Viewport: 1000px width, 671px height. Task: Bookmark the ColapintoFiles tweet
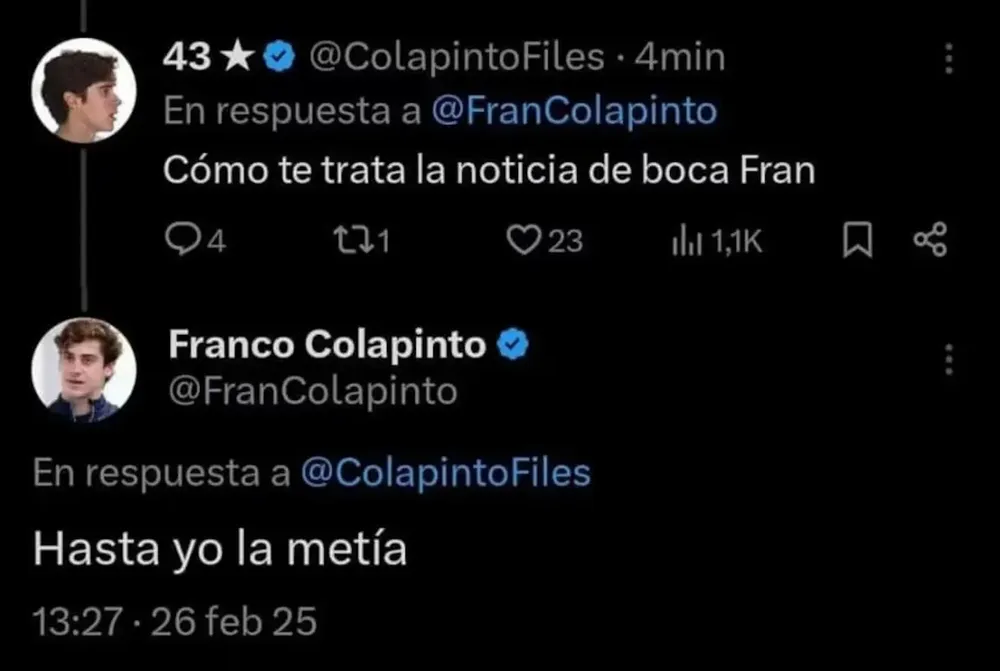click(x=857, y=240)
